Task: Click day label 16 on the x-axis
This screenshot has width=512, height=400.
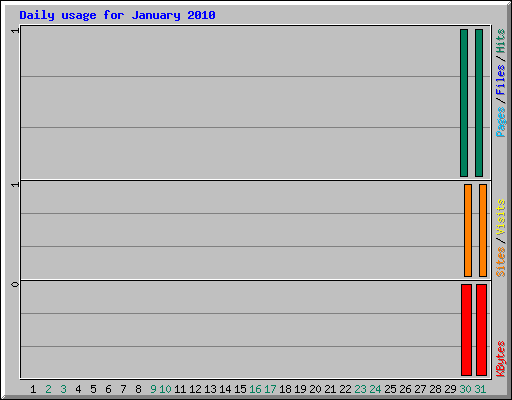Action: click(x=255, y=389)
